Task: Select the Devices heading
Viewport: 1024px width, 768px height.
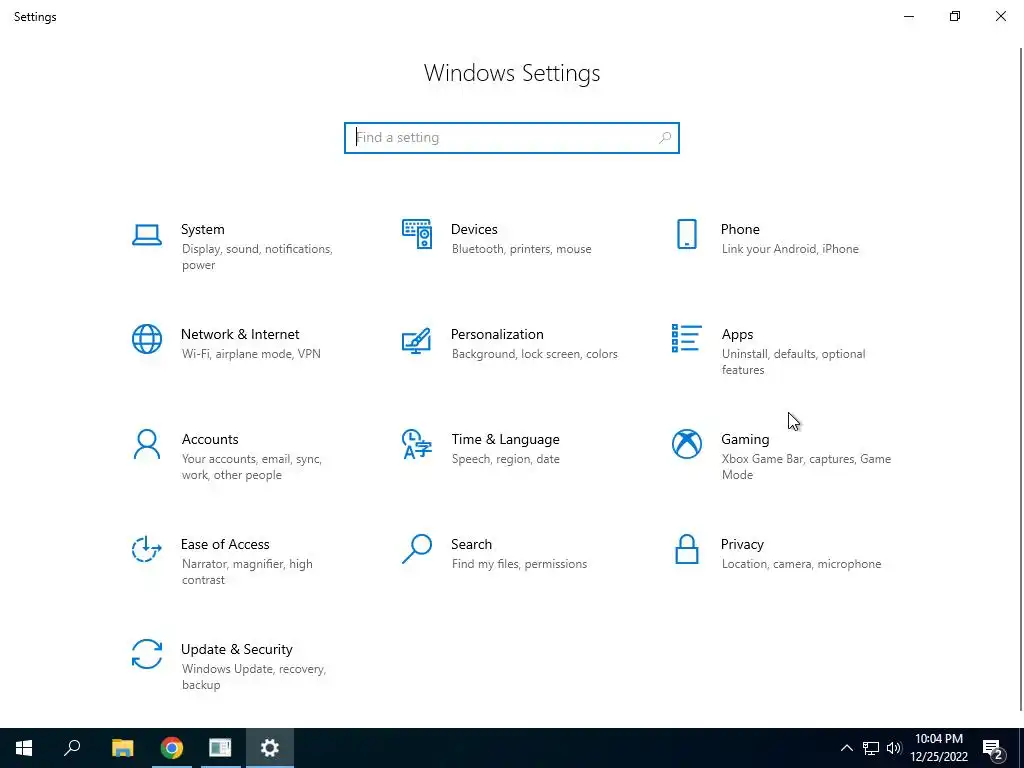Action: (x=474, y=229)
